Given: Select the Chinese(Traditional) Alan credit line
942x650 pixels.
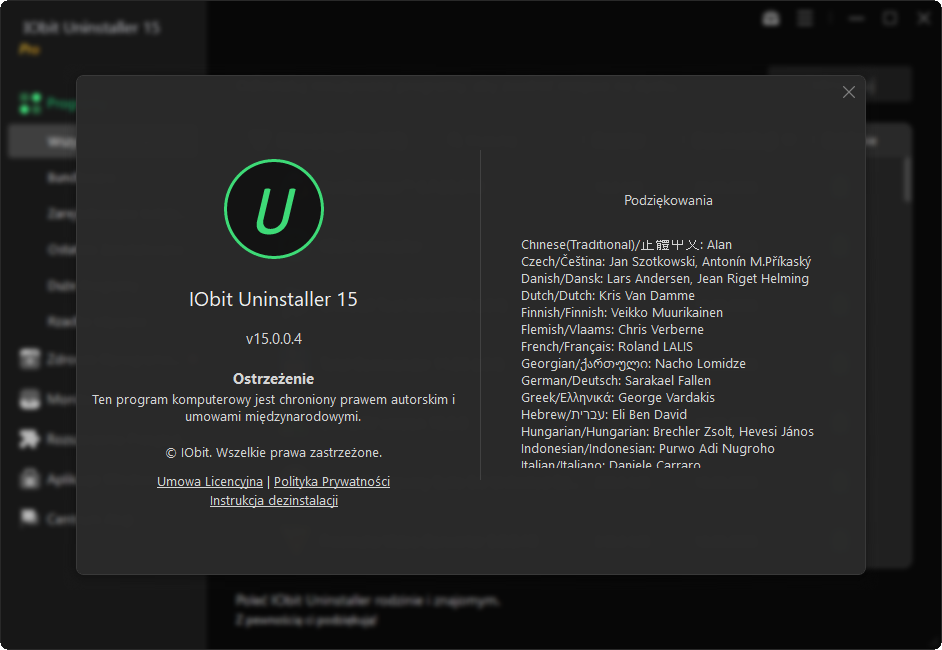Looking at the screenshot, I should 626,245.
